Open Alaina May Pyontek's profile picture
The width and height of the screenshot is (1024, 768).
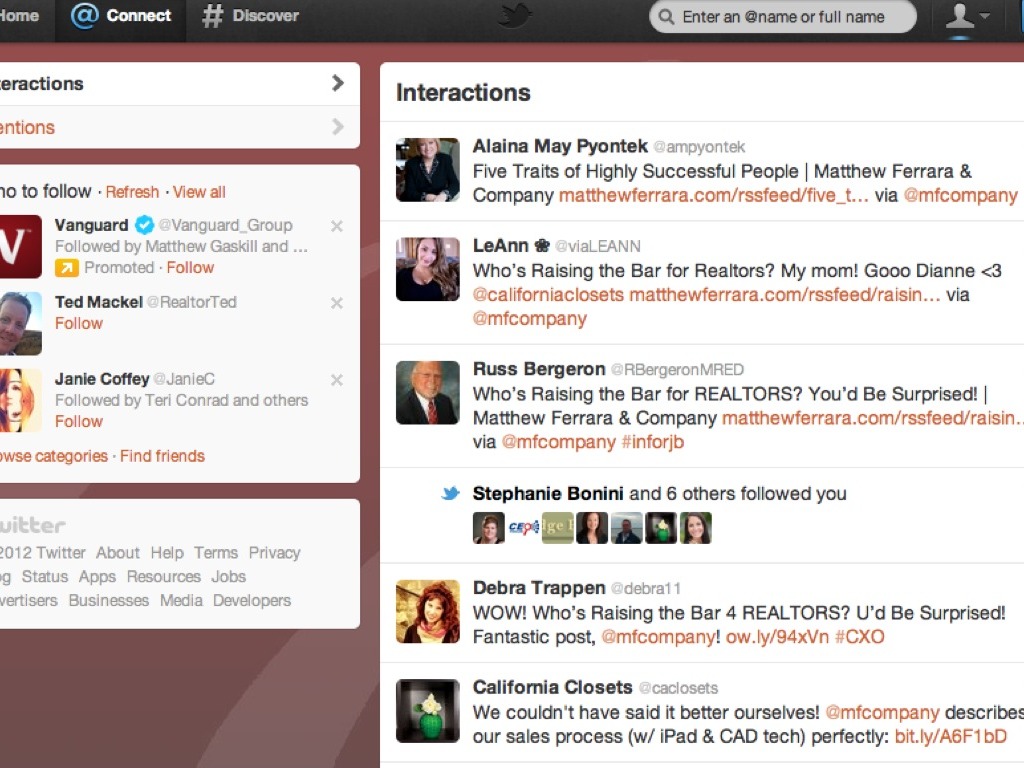tap(428, 170)
